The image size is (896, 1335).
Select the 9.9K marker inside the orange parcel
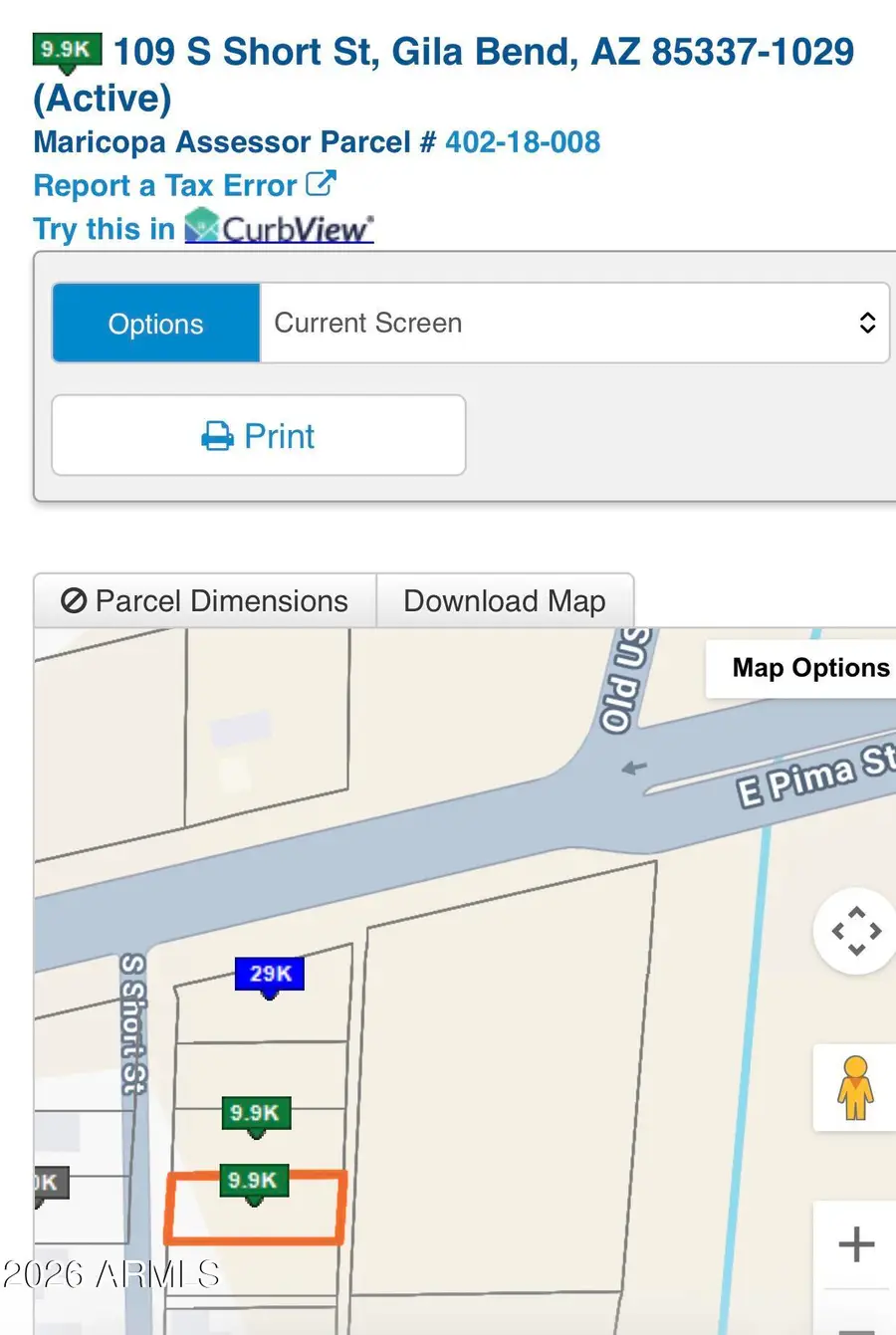(254, 1183)
